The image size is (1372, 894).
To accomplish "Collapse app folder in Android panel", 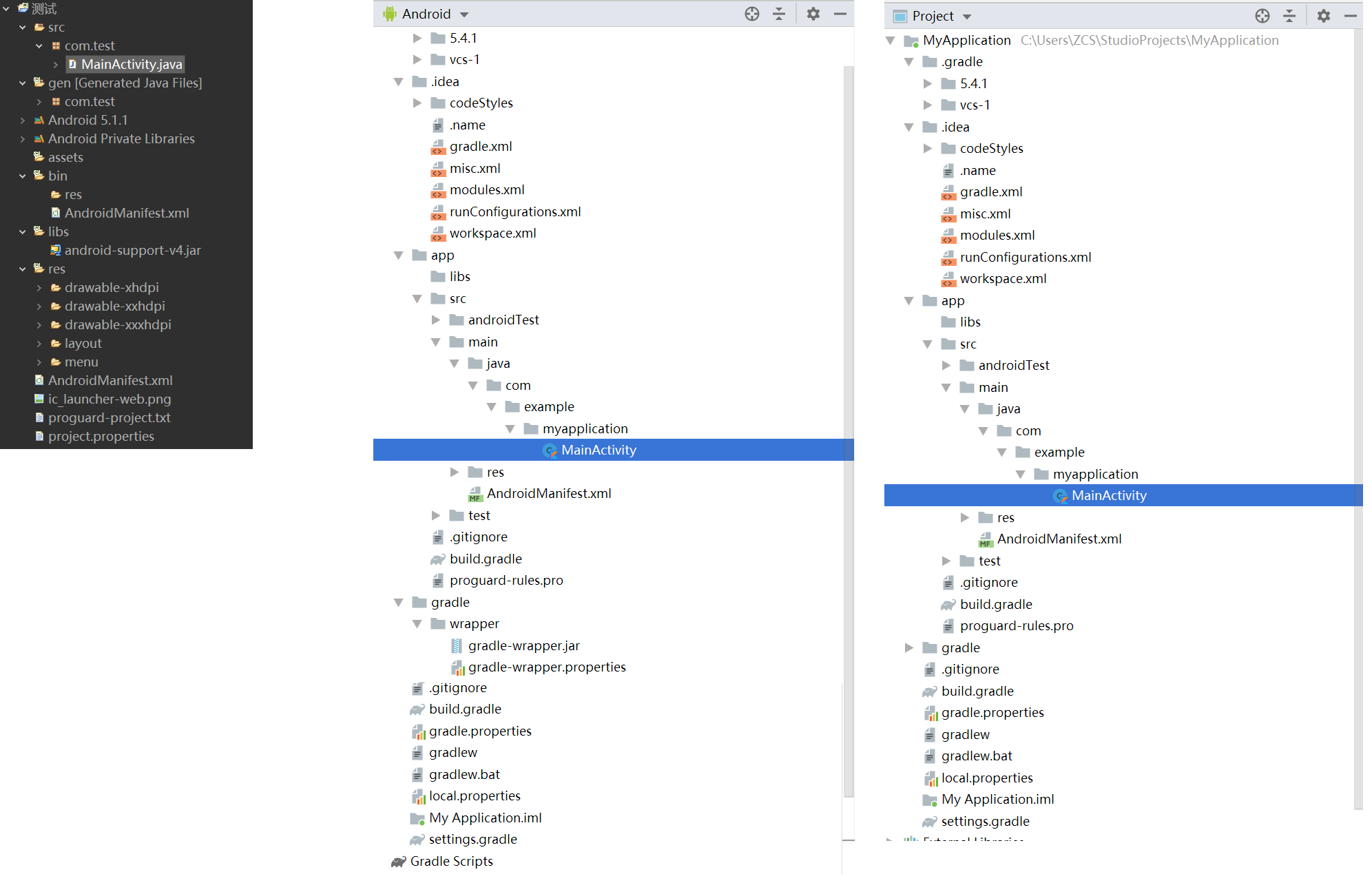I will tap(398, 255).
